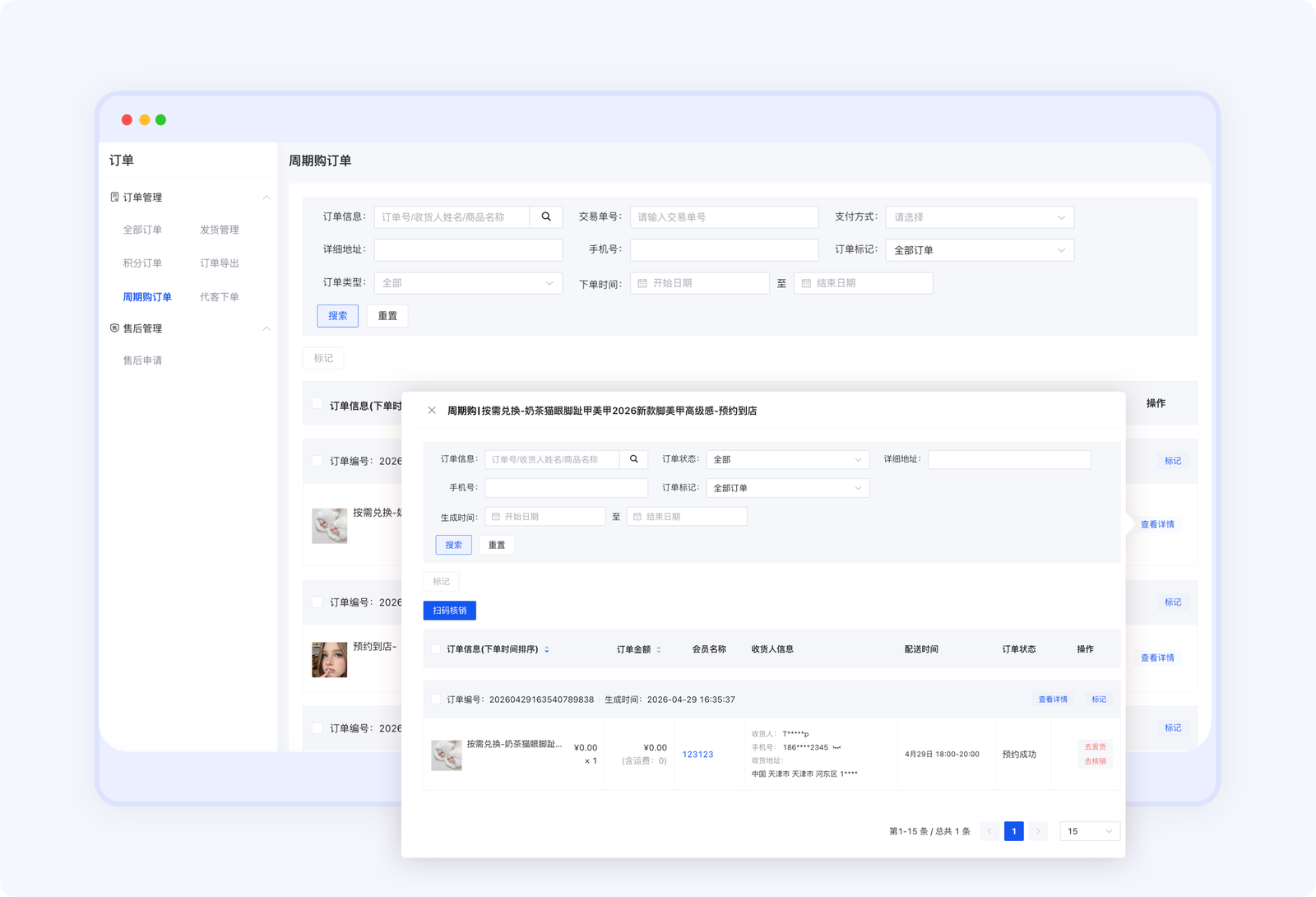Toggle the select-all checkbox in dialog table header
Screen dimensions: 1316x897
pyautogui.click(x=436, y=649)
